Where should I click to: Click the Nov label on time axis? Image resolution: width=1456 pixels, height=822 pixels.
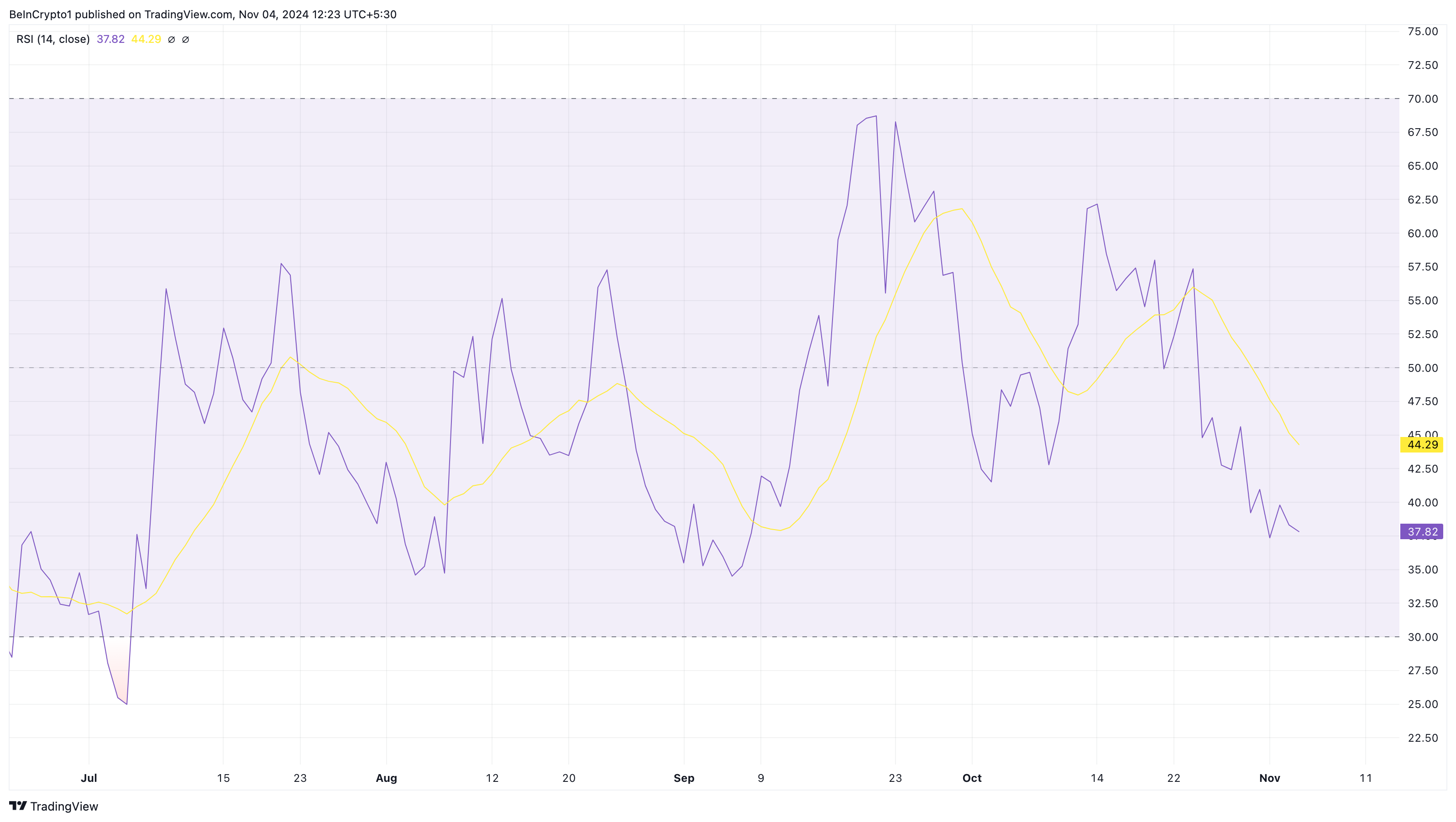1269,778
